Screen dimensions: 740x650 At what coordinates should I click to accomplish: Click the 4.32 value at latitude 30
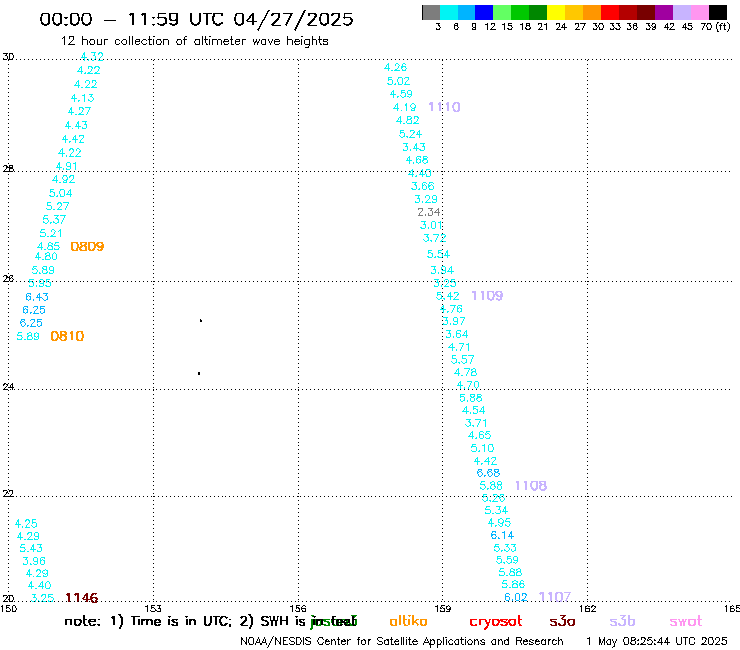pos(92,56)
